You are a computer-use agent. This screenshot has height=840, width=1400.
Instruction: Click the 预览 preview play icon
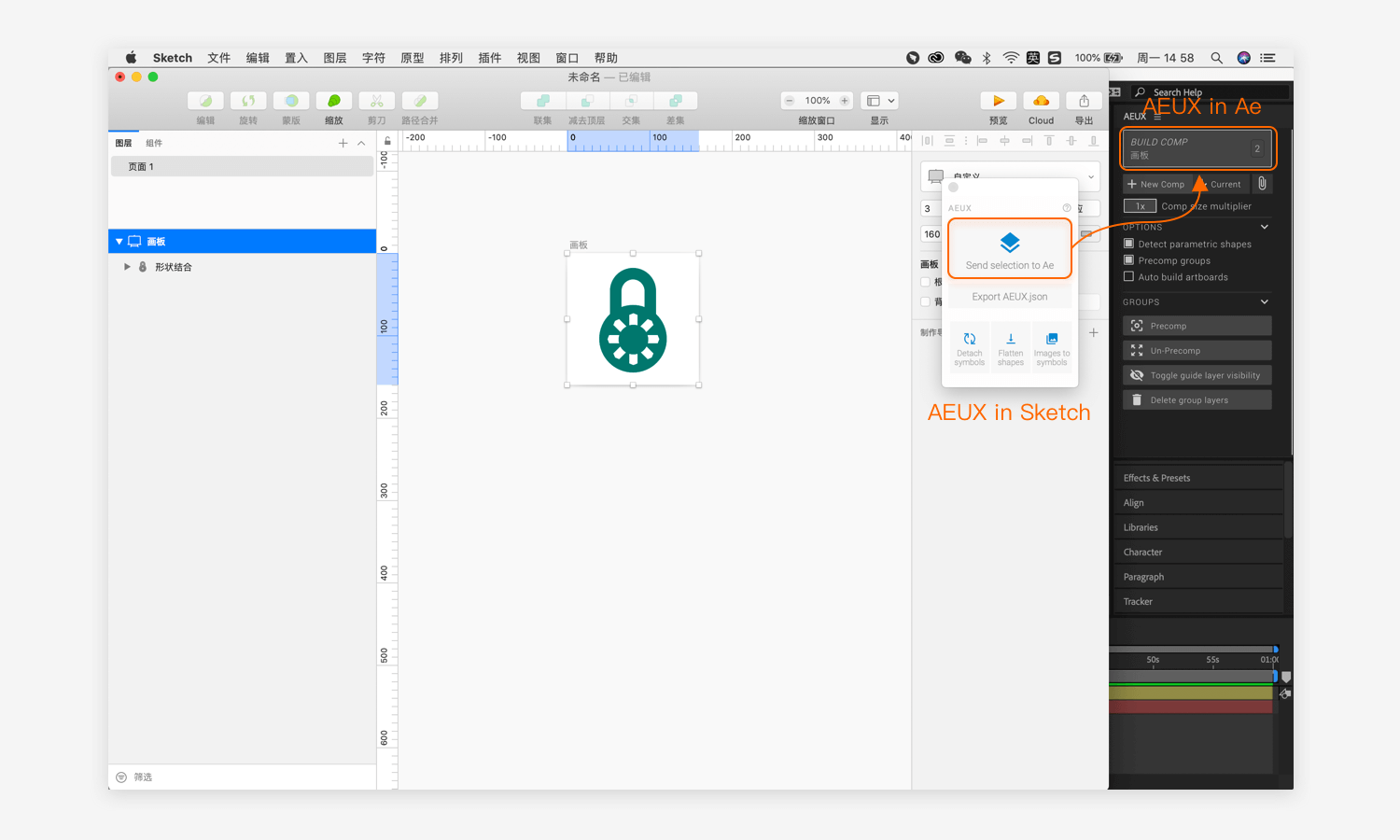pos(998,101)
